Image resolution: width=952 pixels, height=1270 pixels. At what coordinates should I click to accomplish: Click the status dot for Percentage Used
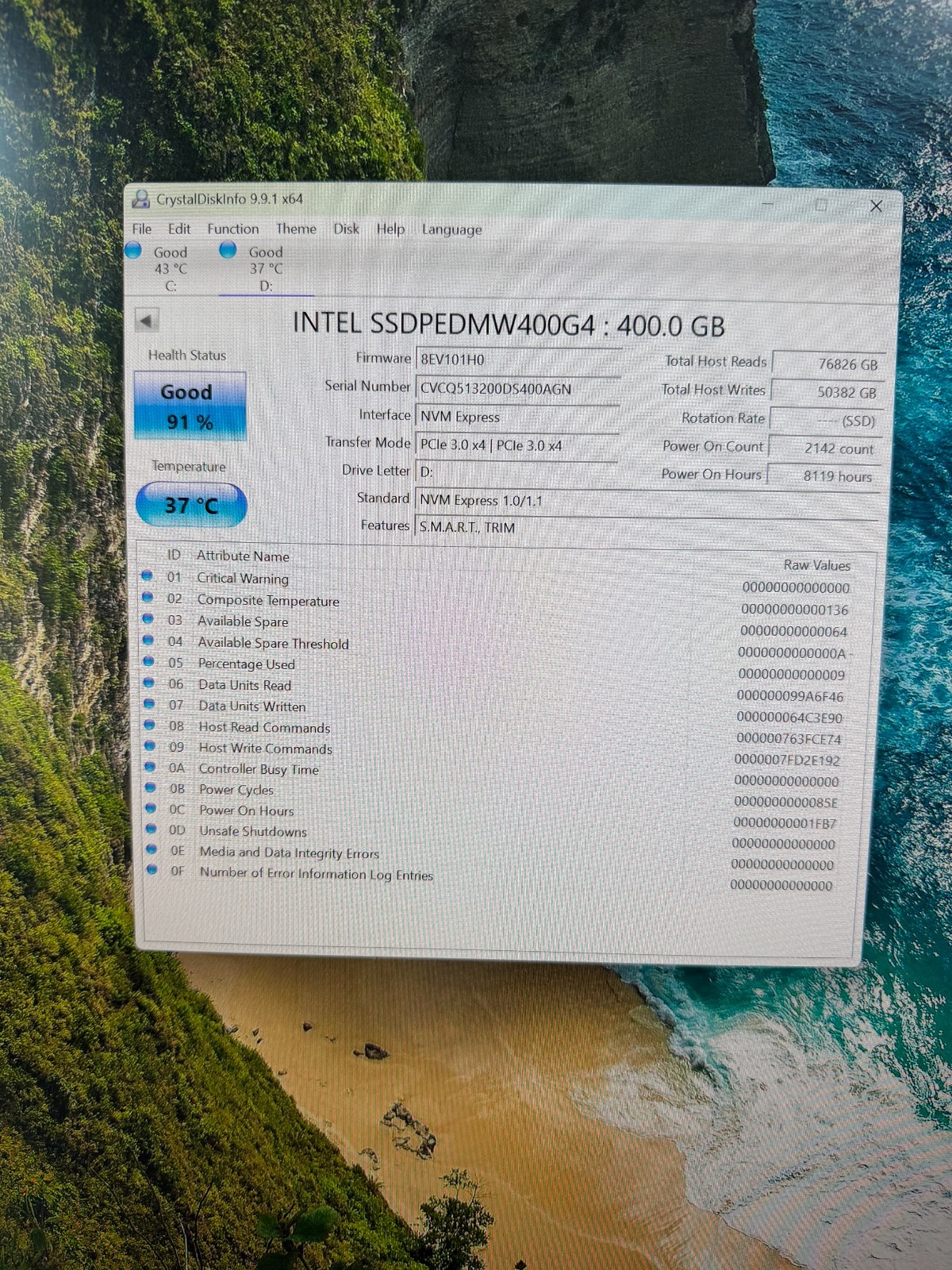click(x=148, y=661)
